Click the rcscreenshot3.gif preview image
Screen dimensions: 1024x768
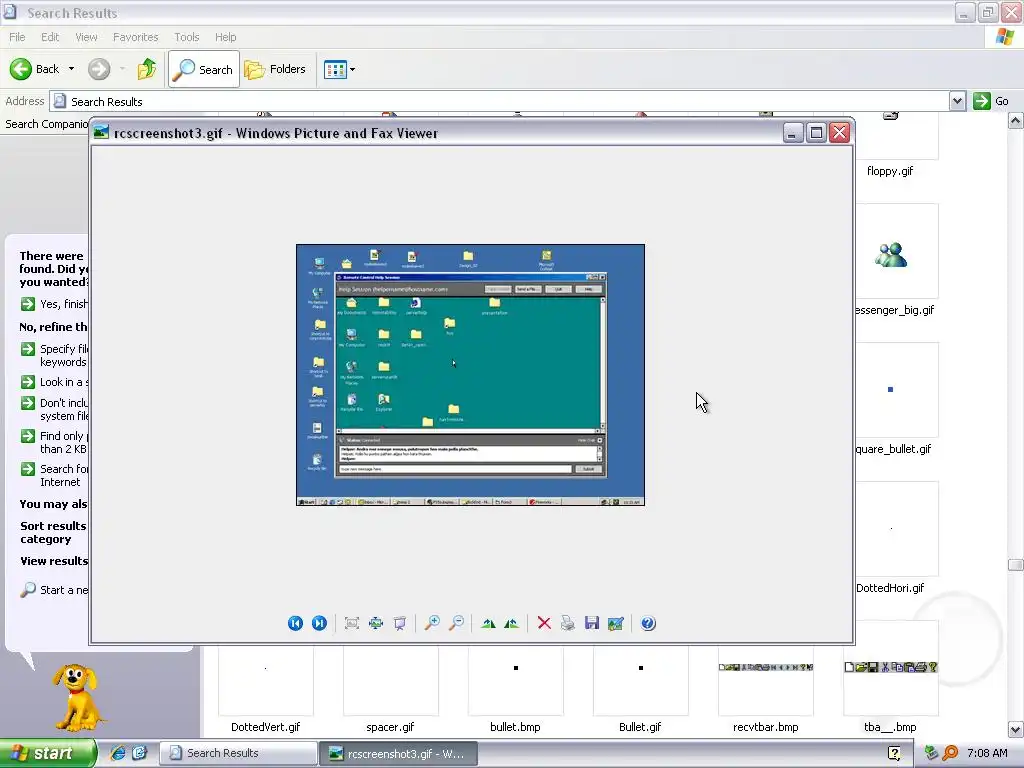point(470,375)
